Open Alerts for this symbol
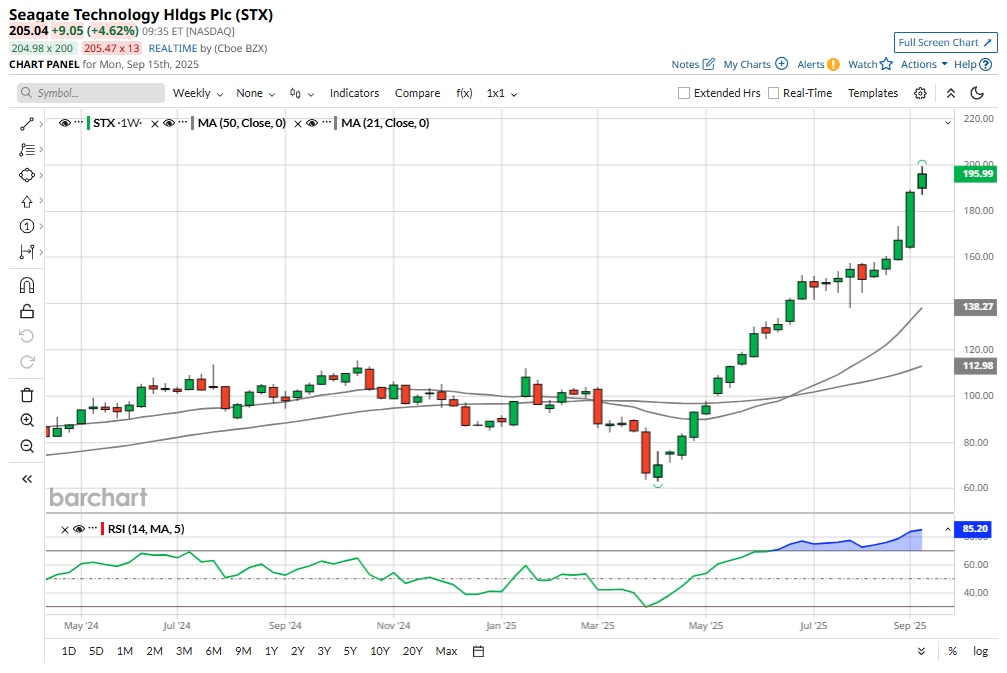This screenshot has height=673, width=1007. (818, 64)
